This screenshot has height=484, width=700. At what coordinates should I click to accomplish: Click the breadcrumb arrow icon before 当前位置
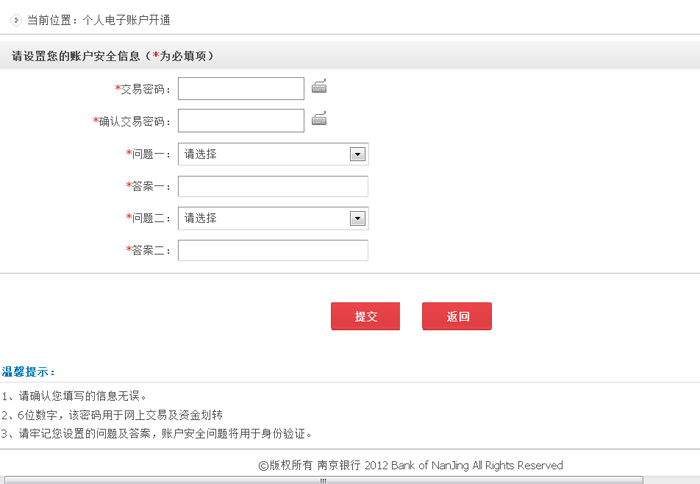pyautogui.click(x=16, y=19)
